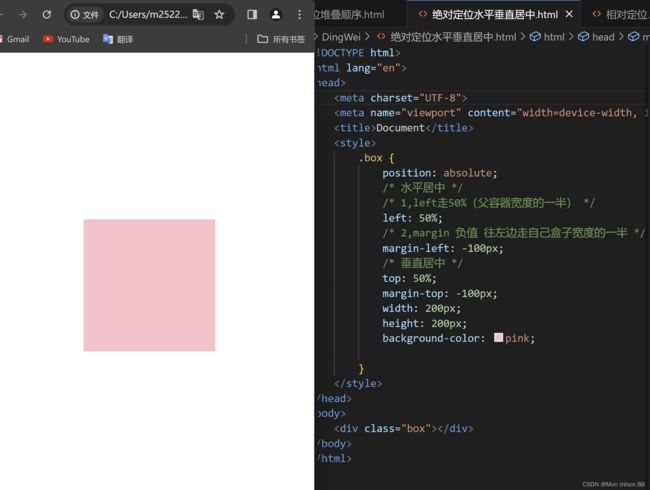
Task: Click the opening <style> tag line
Action: click(x=355, y=143)
